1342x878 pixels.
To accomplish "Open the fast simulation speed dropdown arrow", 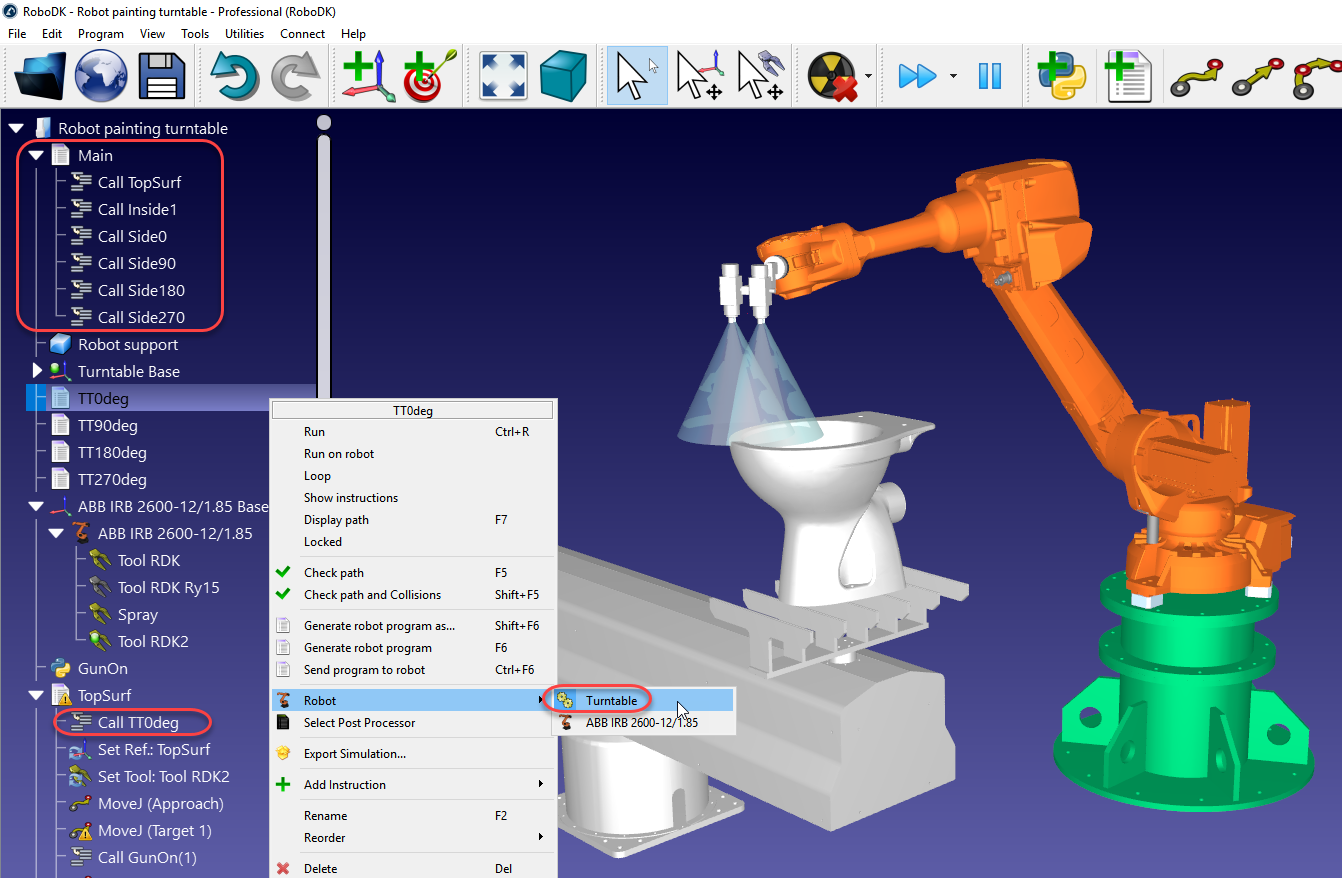I will tap(953, 76).
